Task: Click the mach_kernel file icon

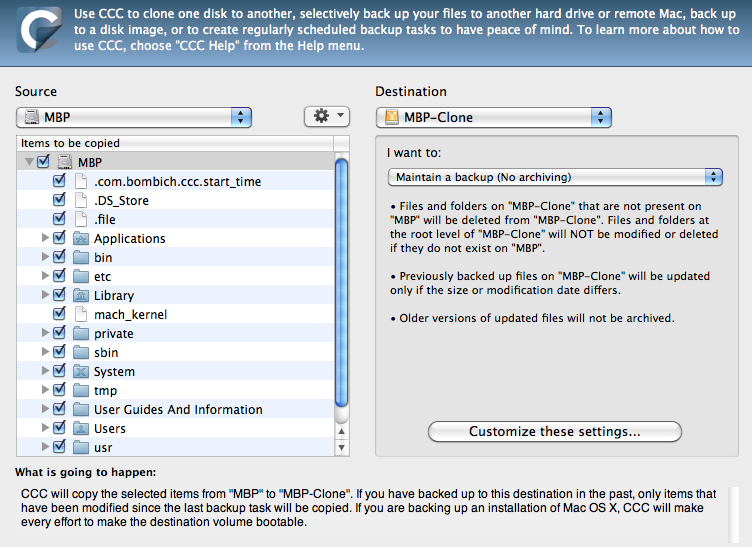Action: [x=81, y=314]
